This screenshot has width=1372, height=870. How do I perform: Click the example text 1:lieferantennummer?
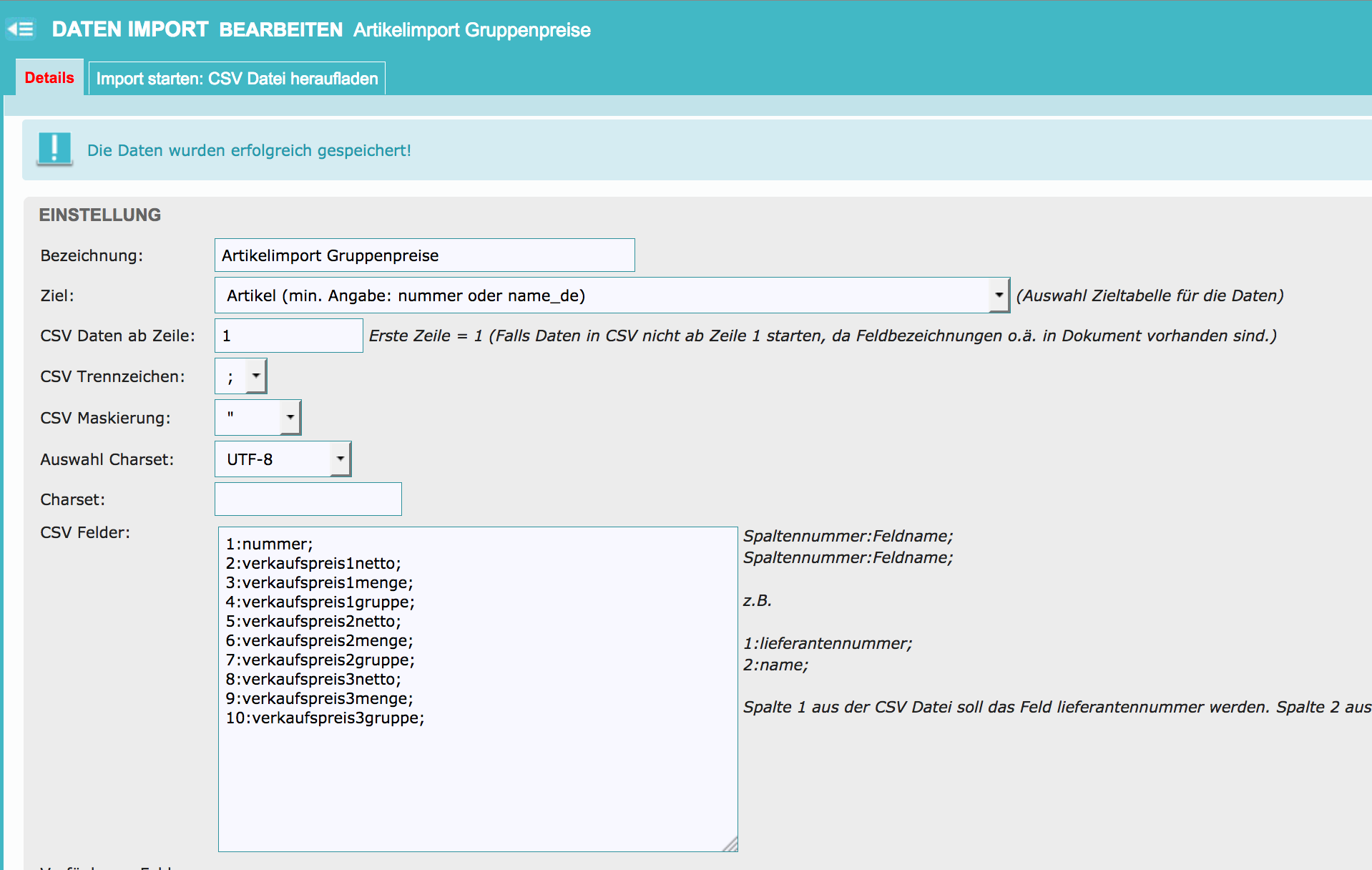pyautogui.click(x=828, y=643)
